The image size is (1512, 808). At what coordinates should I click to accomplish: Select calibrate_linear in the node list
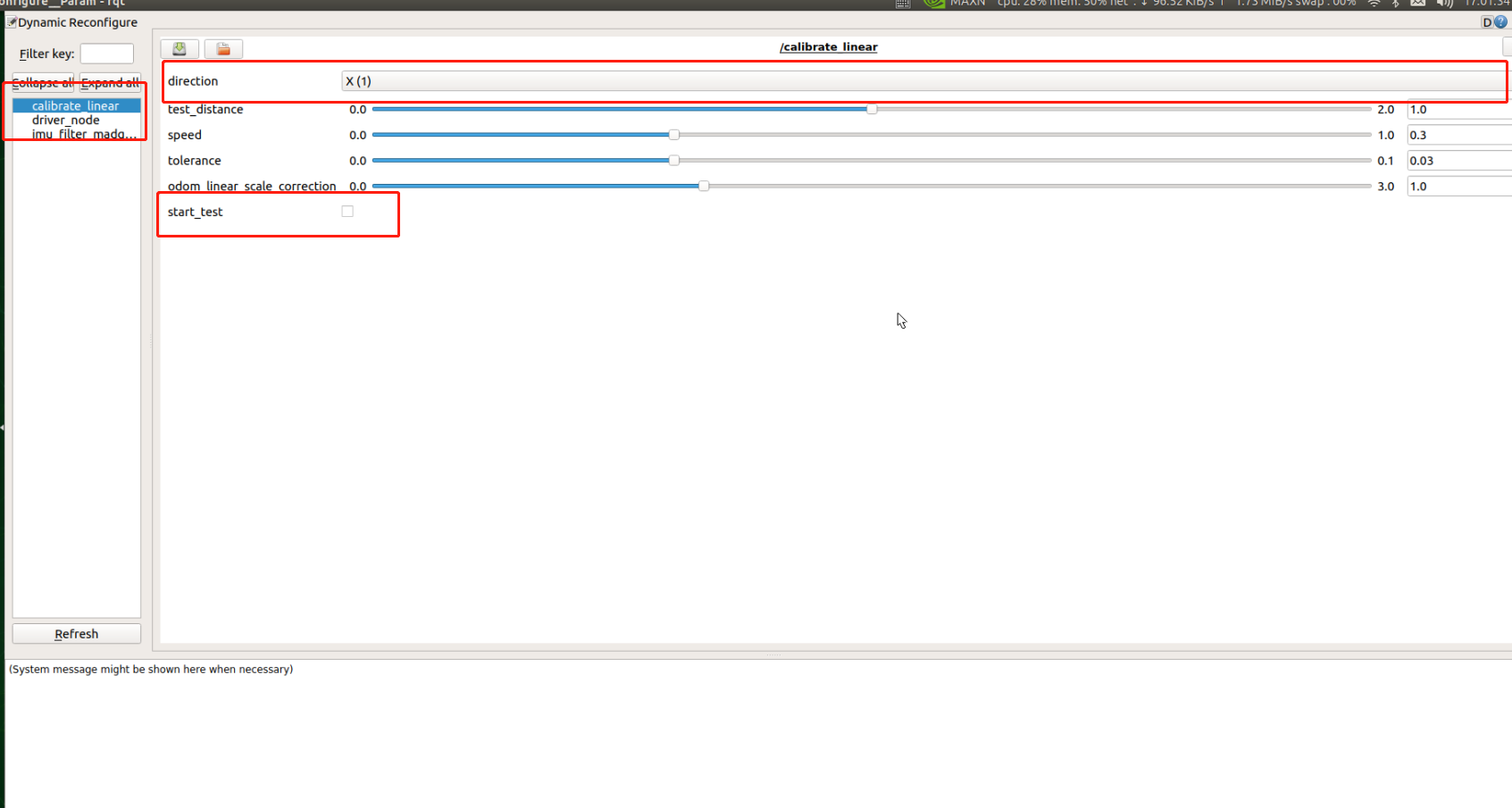tap(75, 105)
